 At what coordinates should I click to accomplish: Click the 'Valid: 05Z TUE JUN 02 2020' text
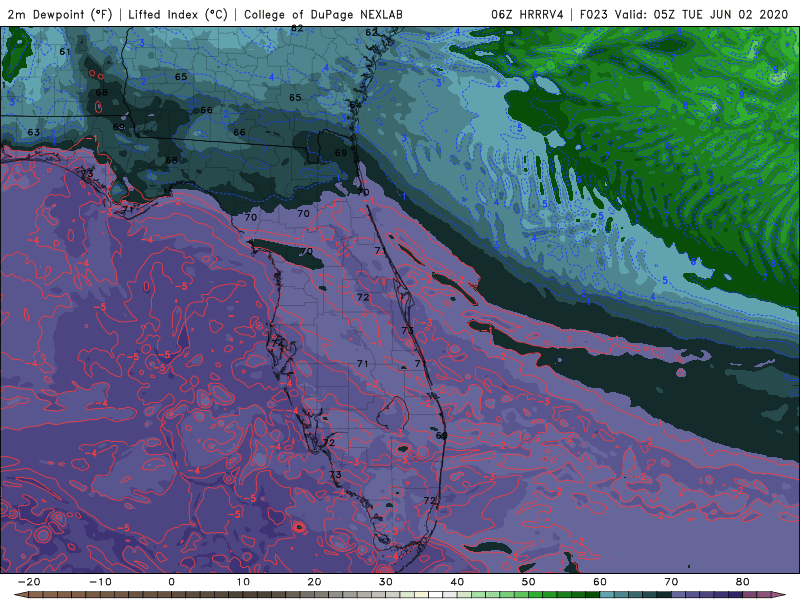[702, 14]
